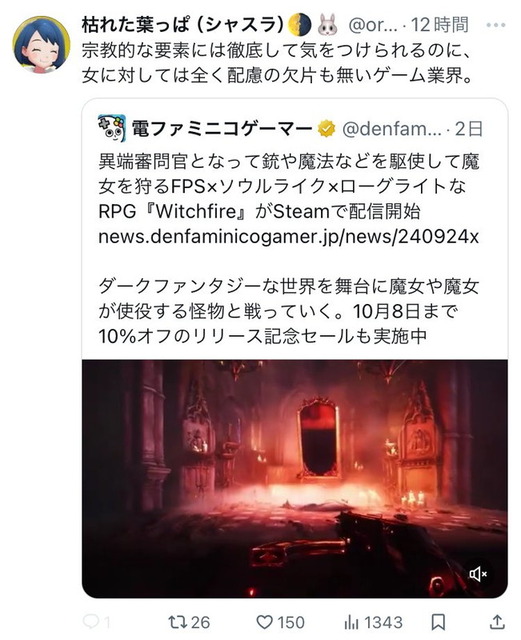
Task: Click the gold verified badge
Action: (x=327, y=129)
